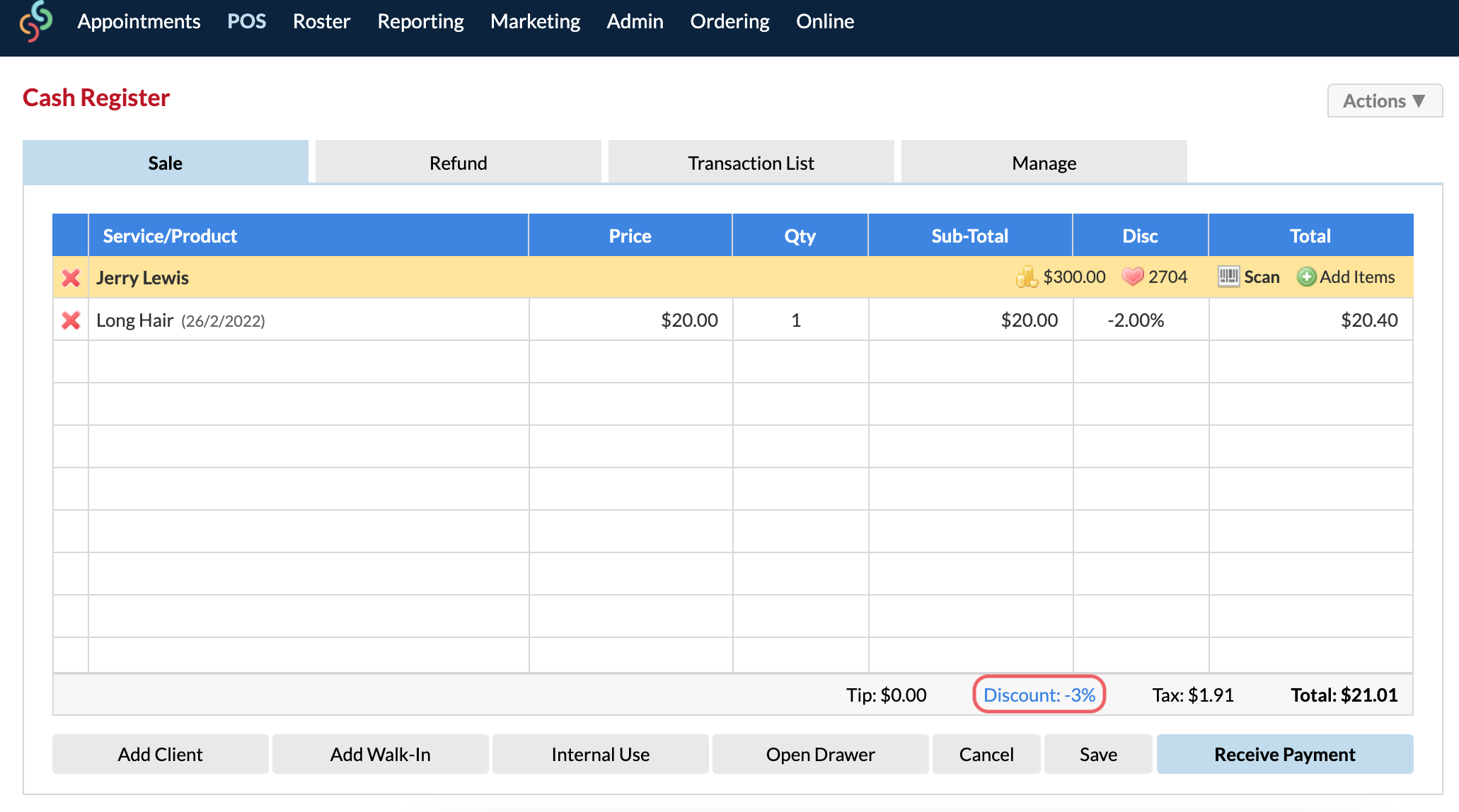Image resolution: width=1459 pixels, height=812 pixels.
Task: Cancel the current sale
Action: [986, 754]
